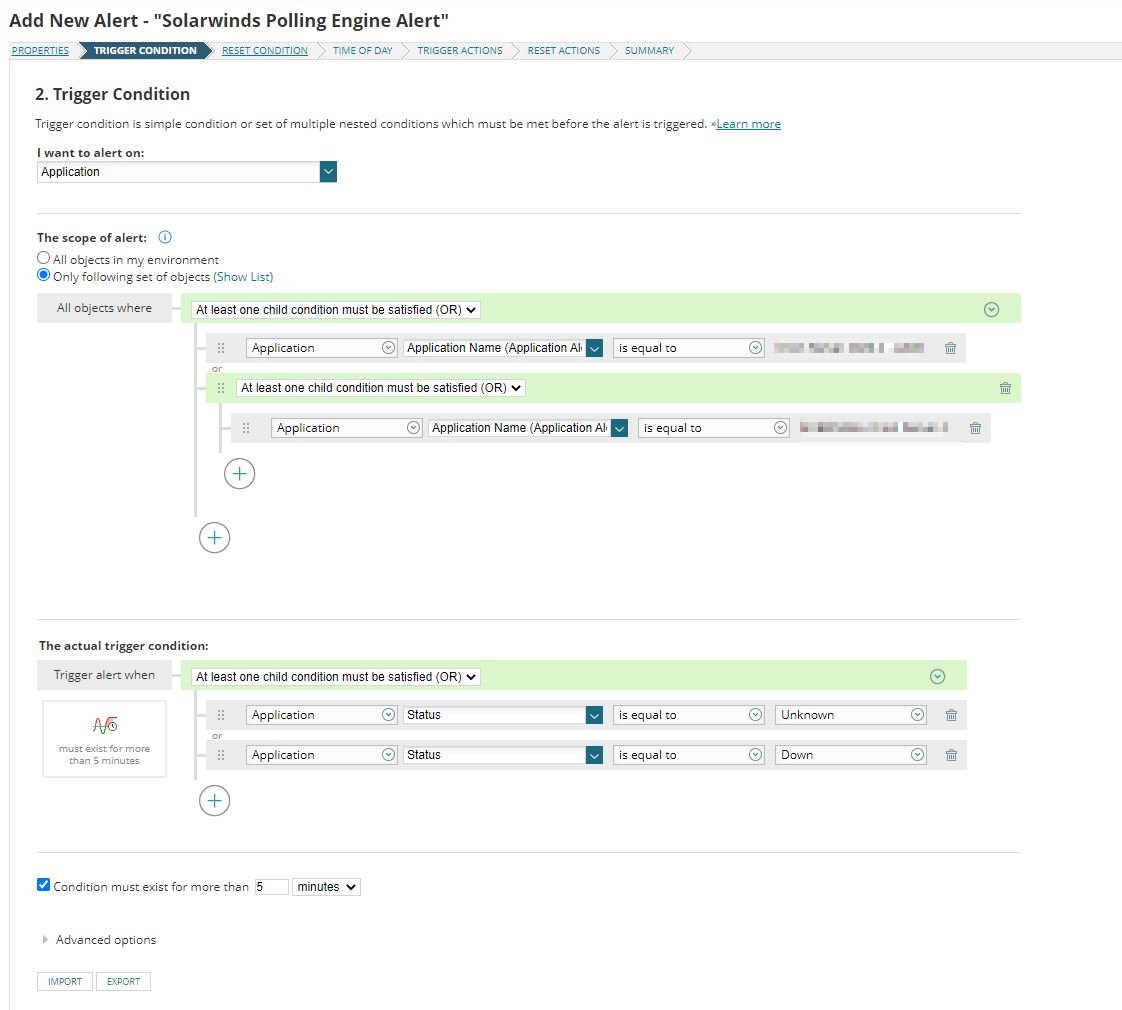Click the Show List link
1122x1010 pixels.
click(x=243, y=277)
